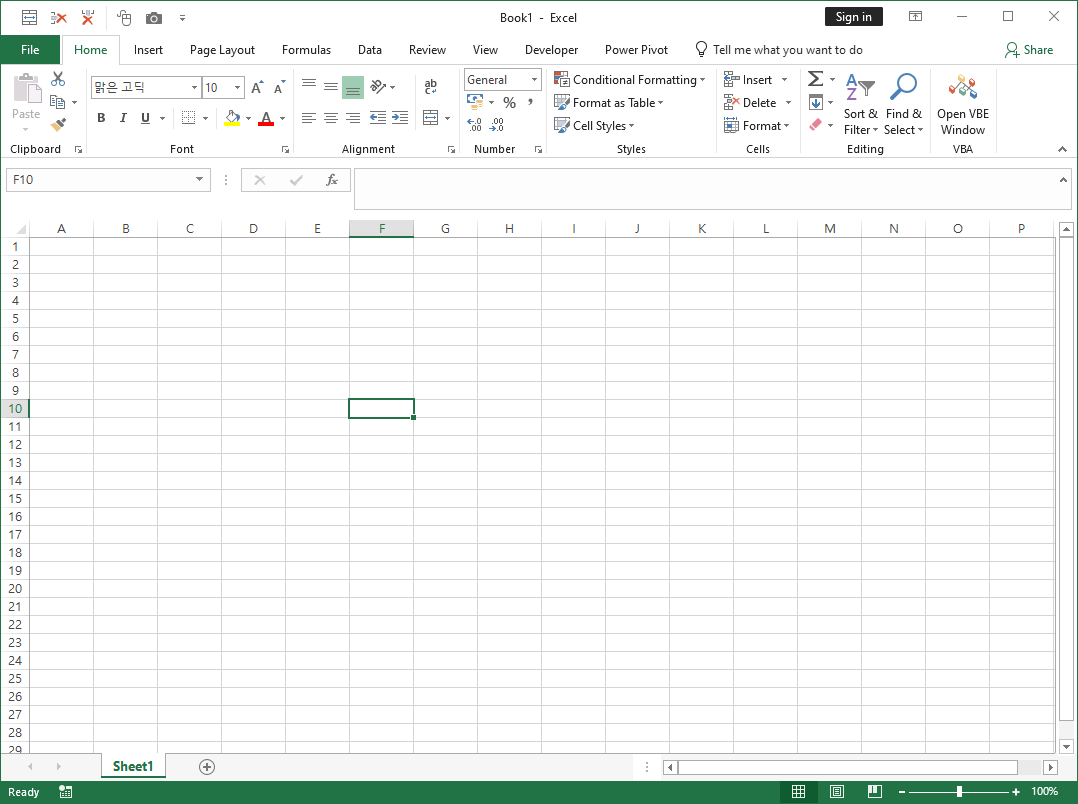Click the Increase Font Size icon
This screenshot has width=1078, height=804.
[x=256, y=87]
